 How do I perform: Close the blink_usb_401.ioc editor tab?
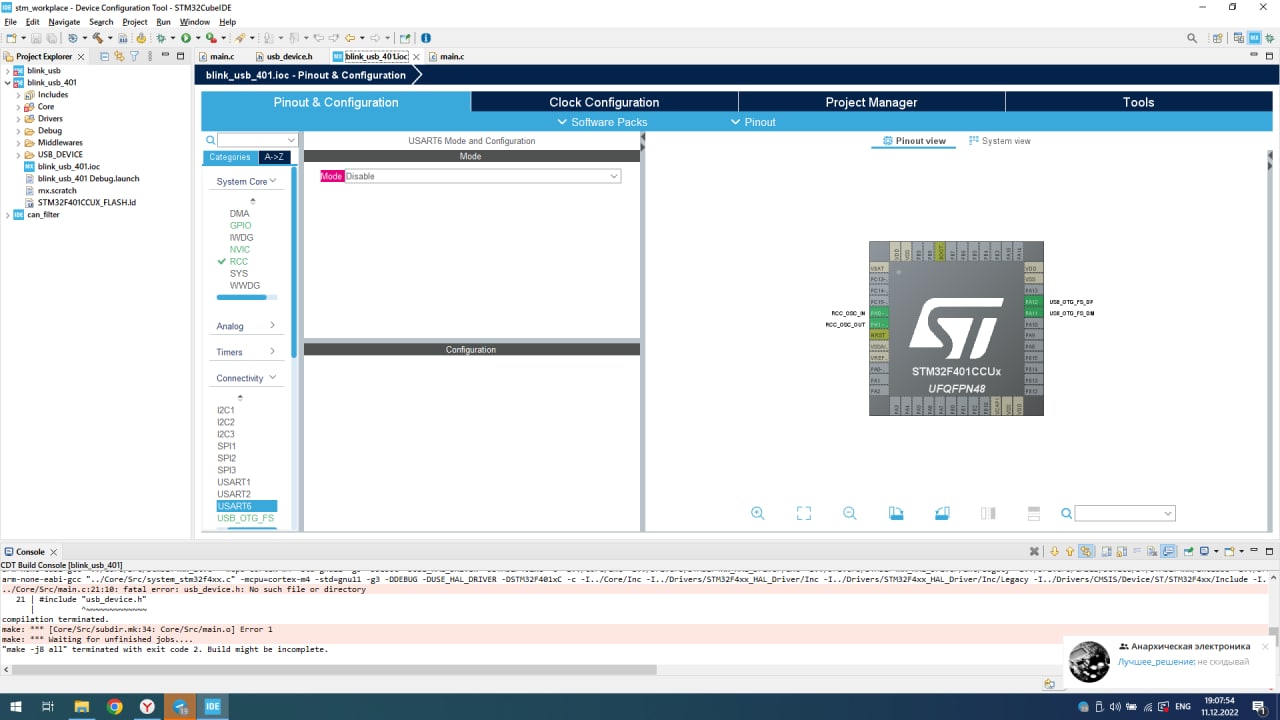coord(417,57)
